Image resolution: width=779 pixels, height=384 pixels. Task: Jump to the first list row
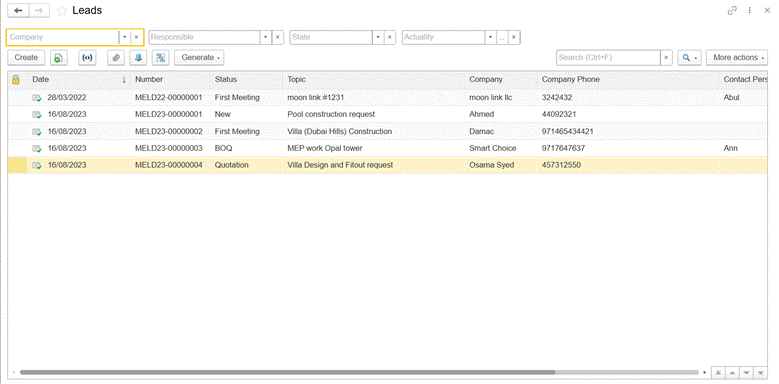pyautogui.click(x=718, y=373)
